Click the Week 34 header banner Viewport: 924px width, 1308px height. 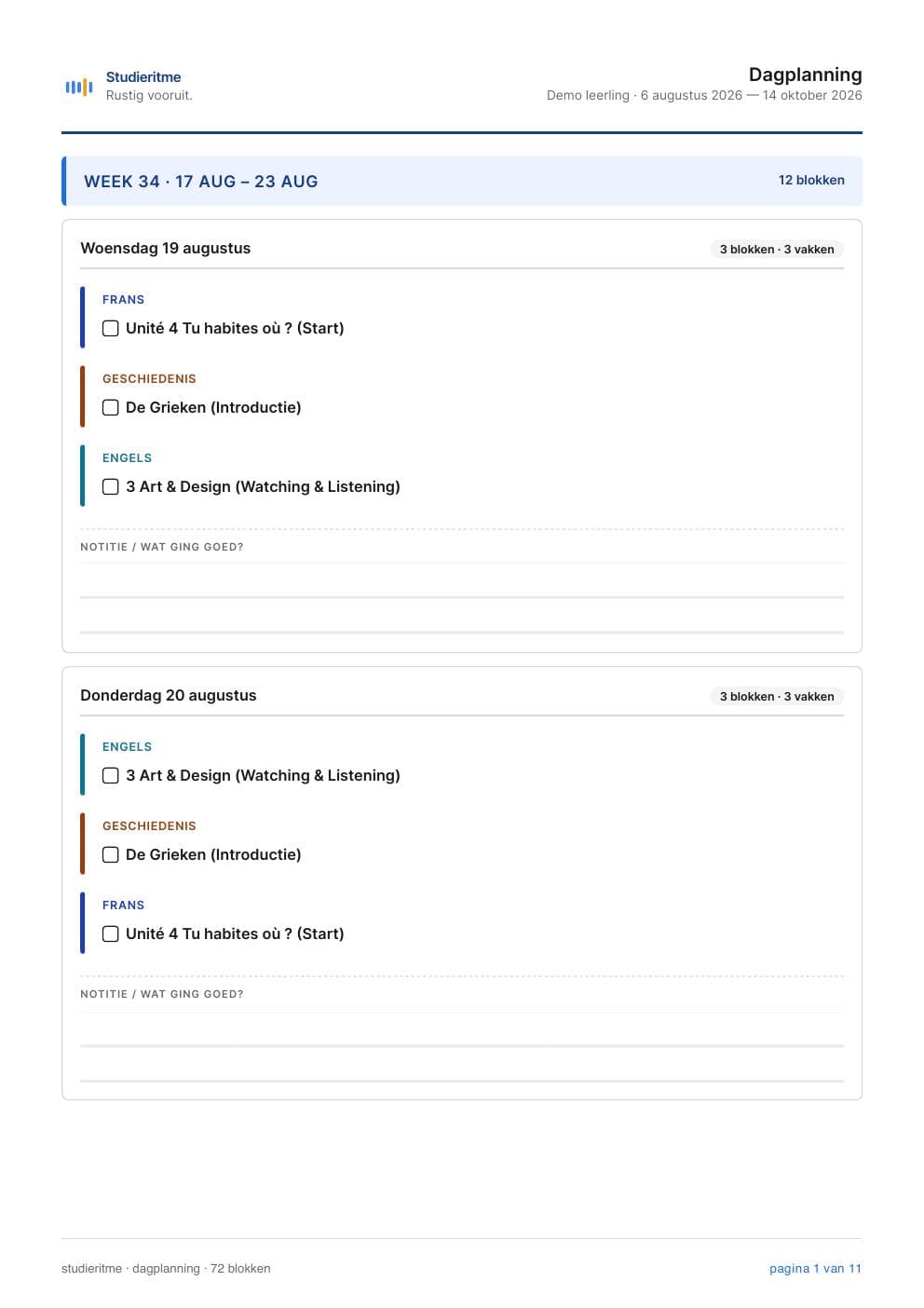(462, 181)
